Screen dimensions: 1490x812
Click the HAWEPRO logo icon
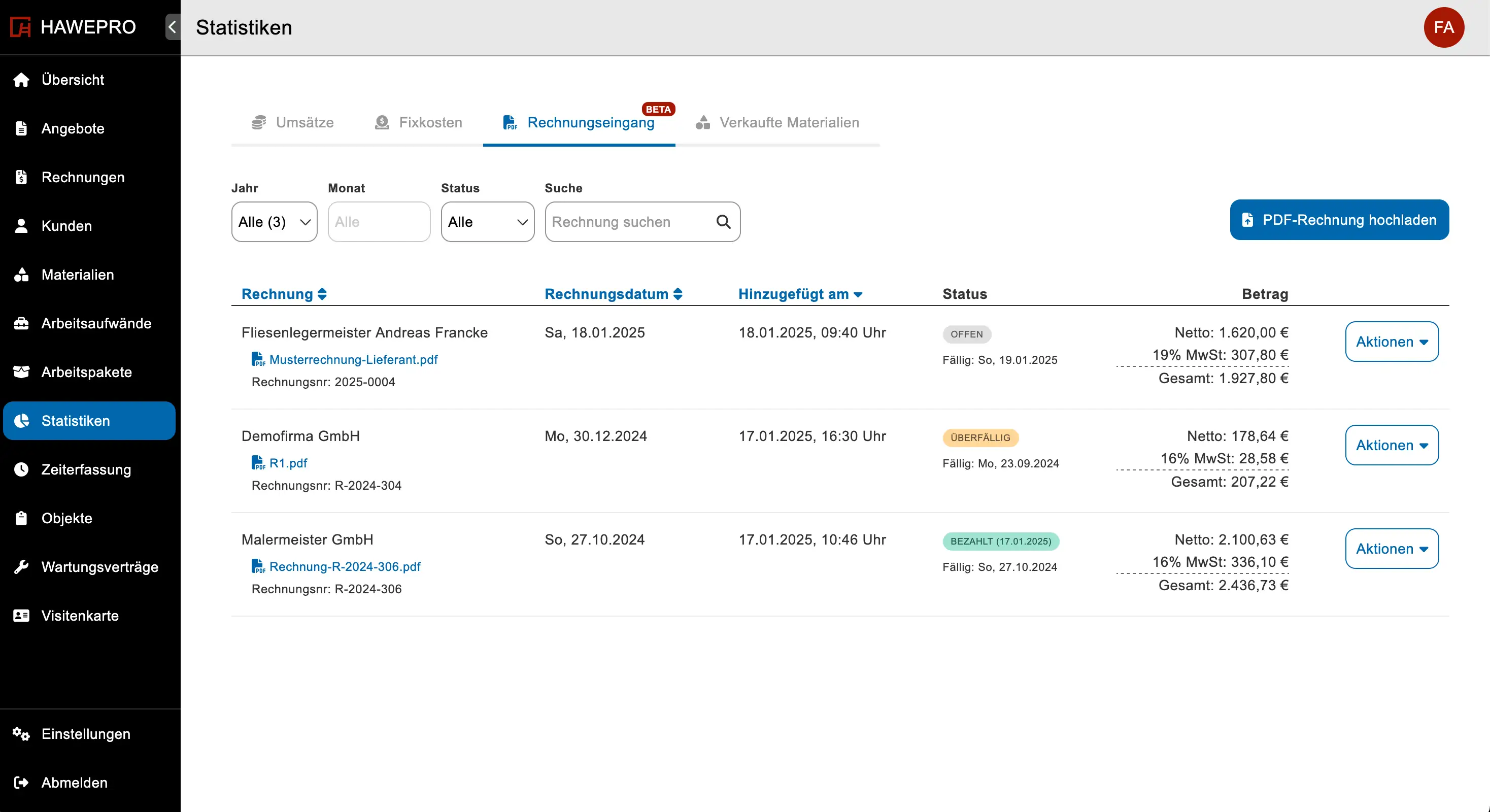pyautogui.click(x=20, y=27)
